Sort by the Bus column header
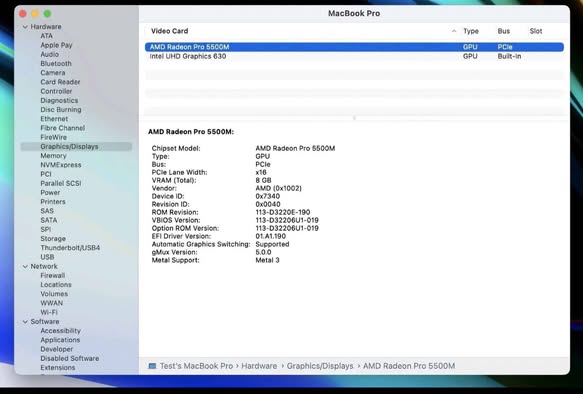Viewport: 583px width, 394px height. [x=503, y=31]
